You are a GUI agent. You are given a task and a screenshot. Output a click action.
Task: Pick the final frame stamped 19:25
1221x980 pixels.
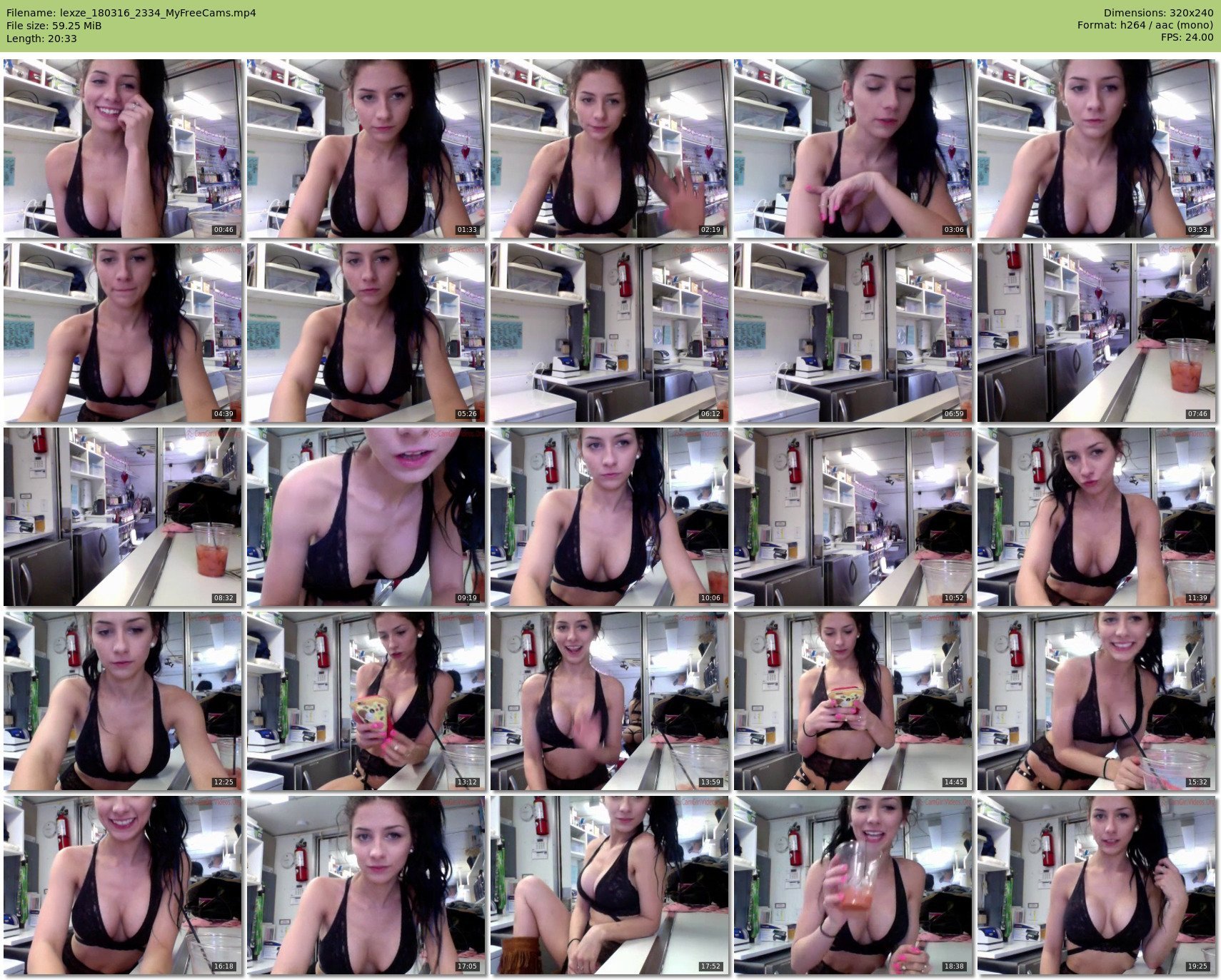(x=1096, y=885)
